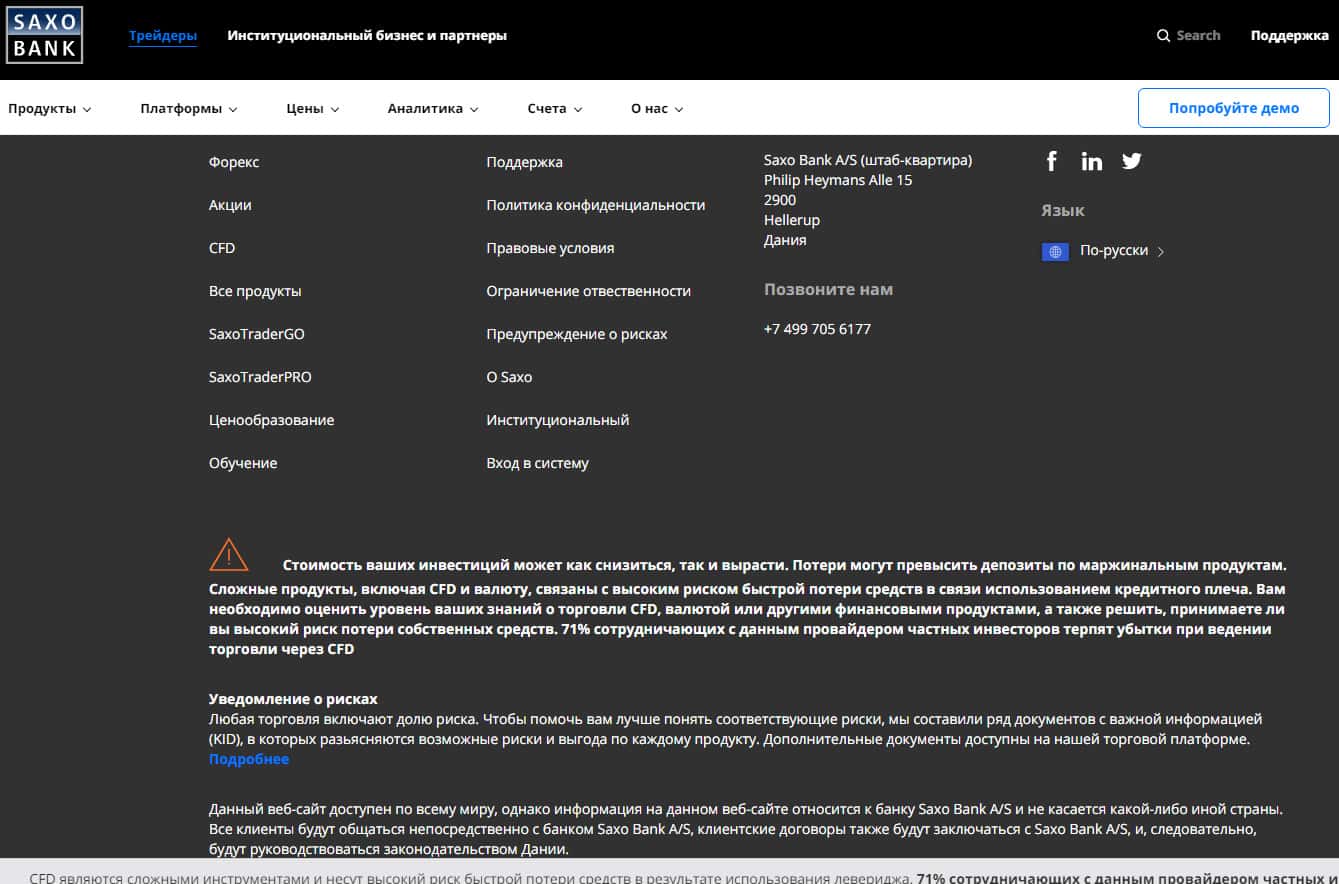Open the Аналитика dropdown menu
1339x884 pixels.
pos(433,109)
